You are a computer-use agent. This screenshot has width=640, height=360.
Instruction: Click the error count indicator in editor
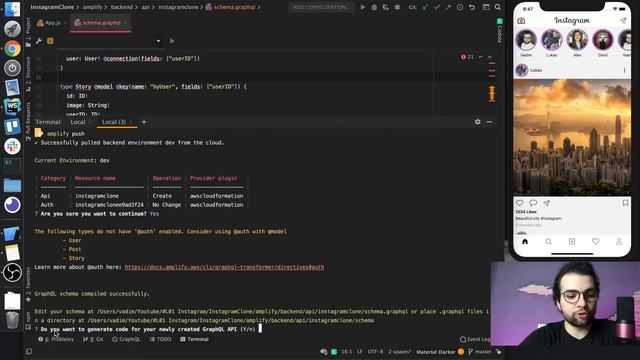(468, 57)
